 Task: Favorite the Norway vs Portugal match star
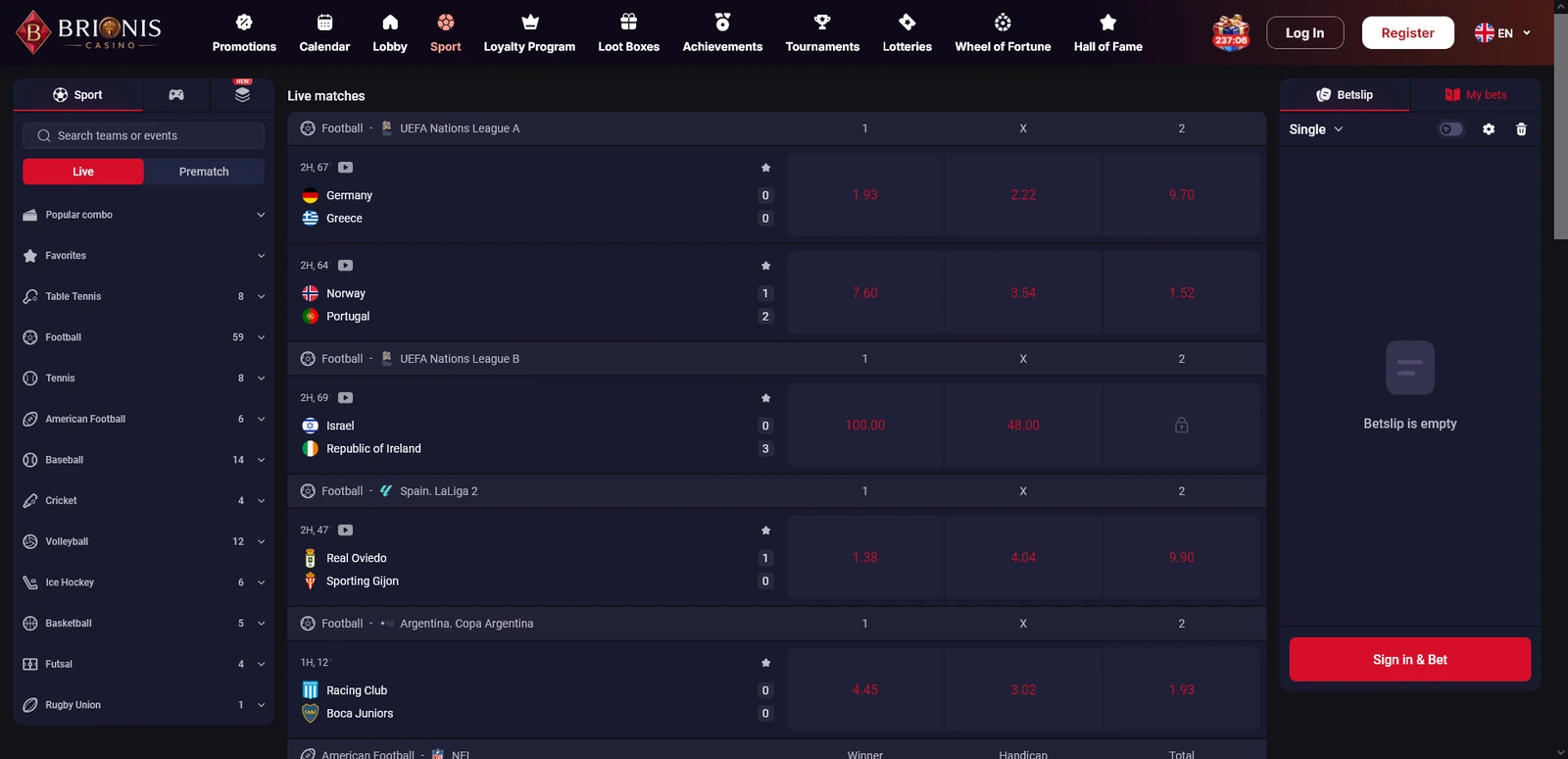point(765,266)
